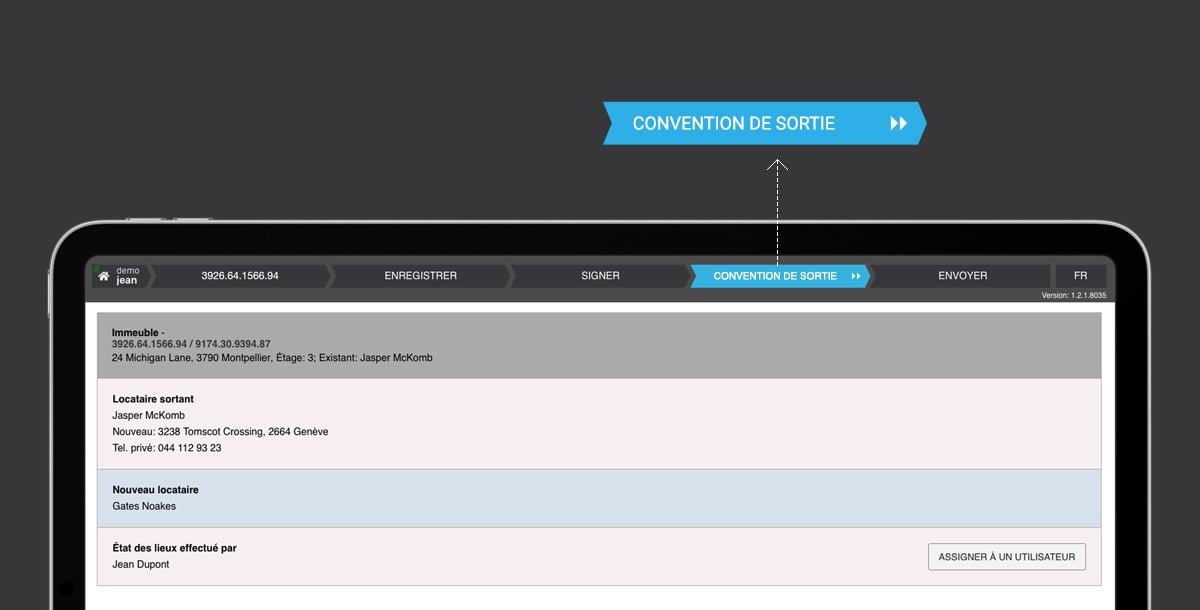Click the phone number Tel. privé: 044 112 93 23
The image size is (1200, 610).
167,448
